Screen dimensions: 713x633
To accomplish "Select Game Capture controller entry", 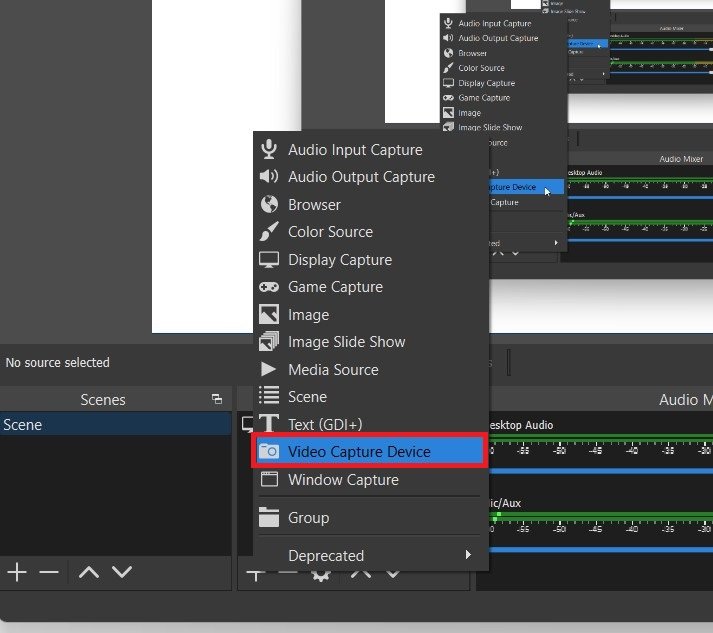I will point(335,287).
